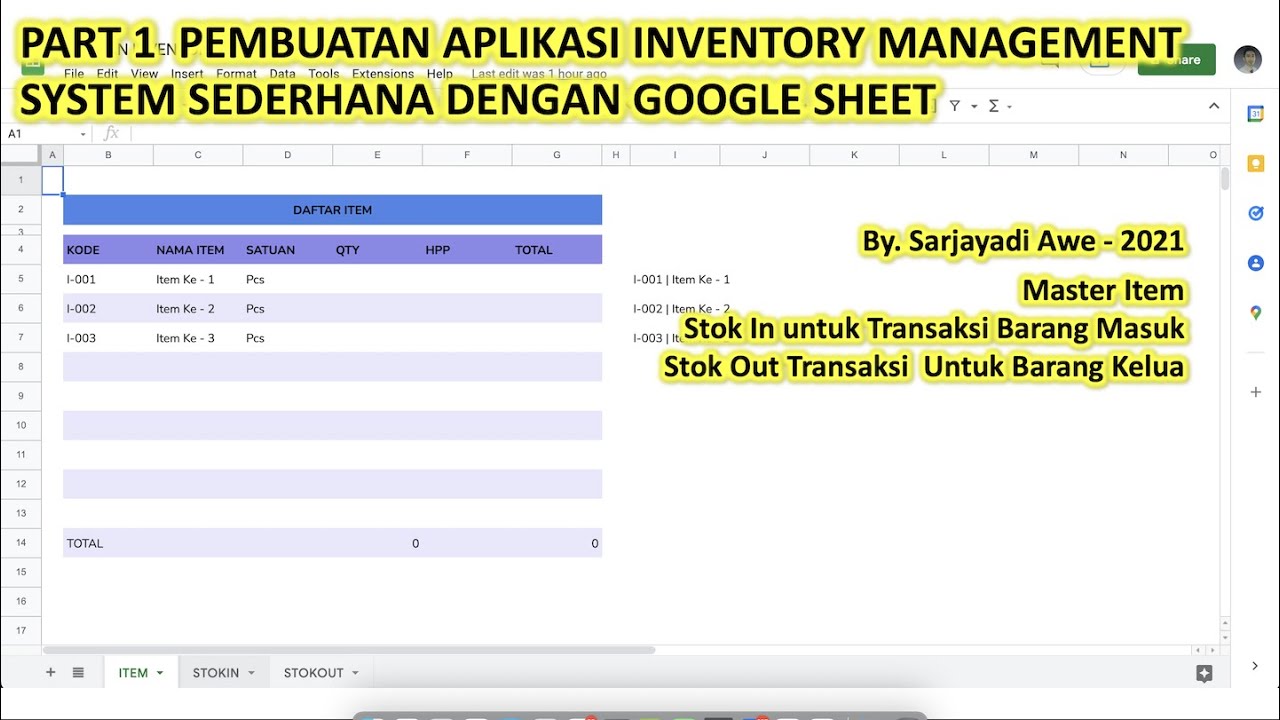This screenshot has height=720, width=1280.
Task: Select the HPP header cell
Action: 467,250
